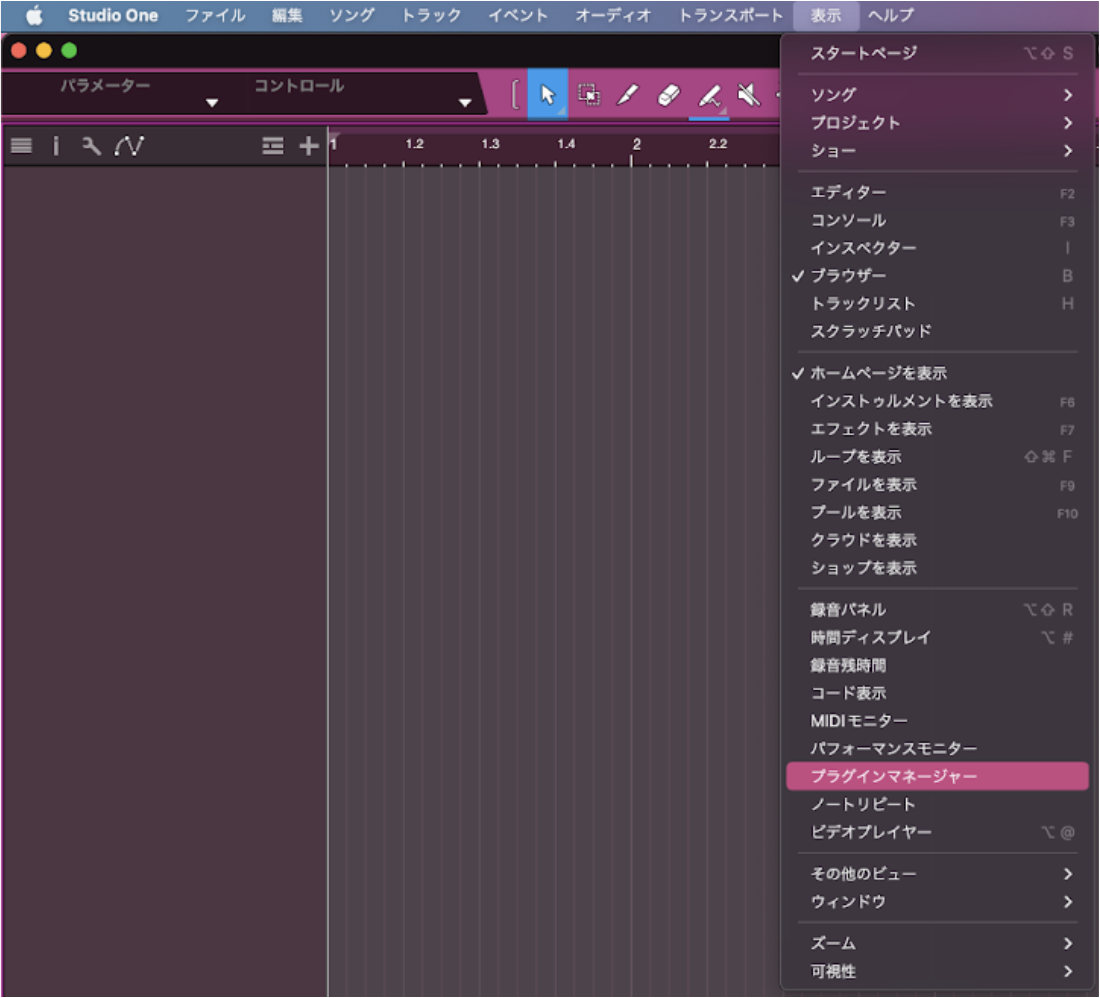Choose プールを表示 menu item
Screen dimensions: 1100x998
pyautogui.click(x=937, y=513)
